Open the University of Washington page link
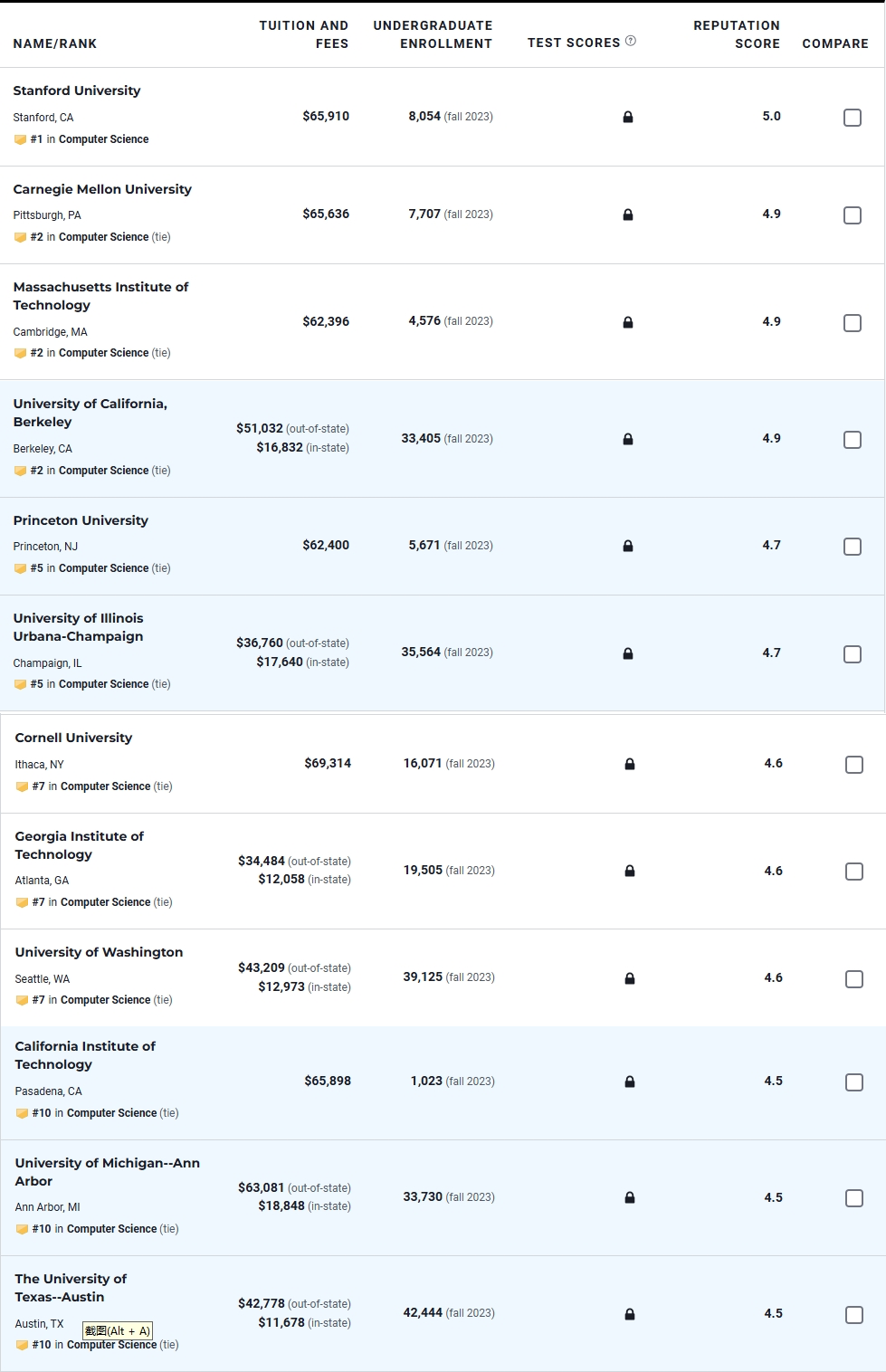 click(99, 952)
